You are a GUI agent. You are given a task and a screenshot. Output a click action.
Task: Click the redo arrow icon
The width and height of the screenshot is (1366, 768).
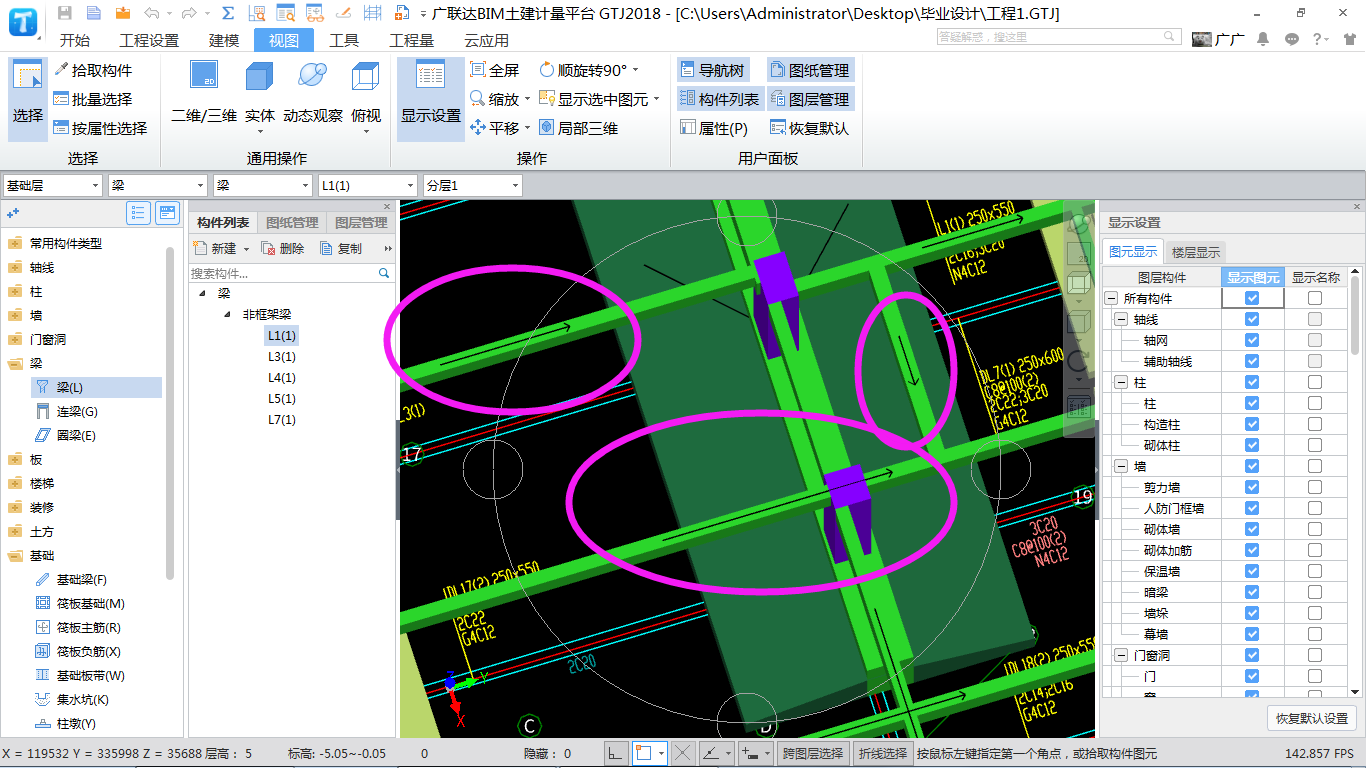188,13
